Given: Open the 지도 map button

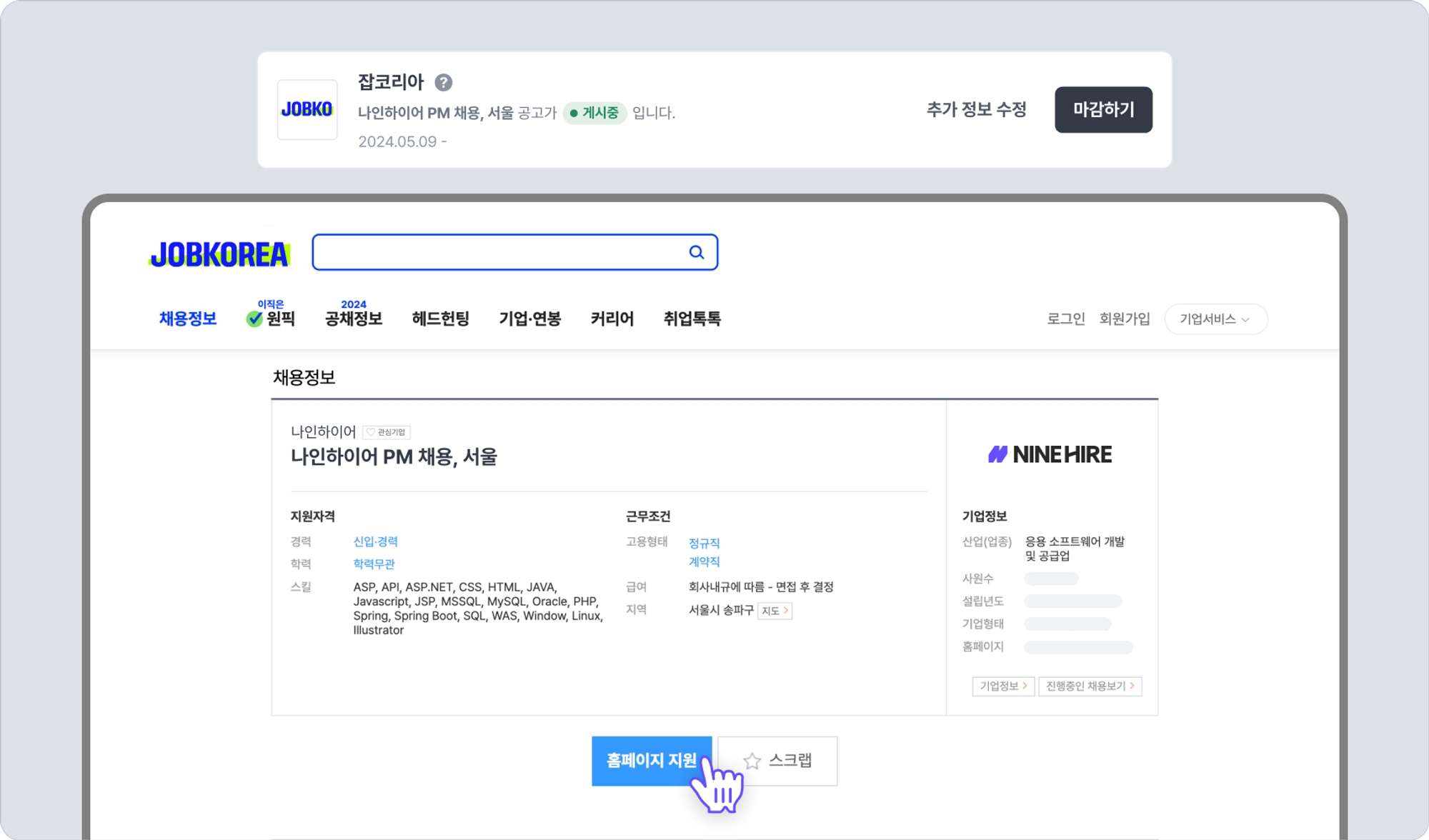Looking at the screenshot, I should [x=775, y=611].
